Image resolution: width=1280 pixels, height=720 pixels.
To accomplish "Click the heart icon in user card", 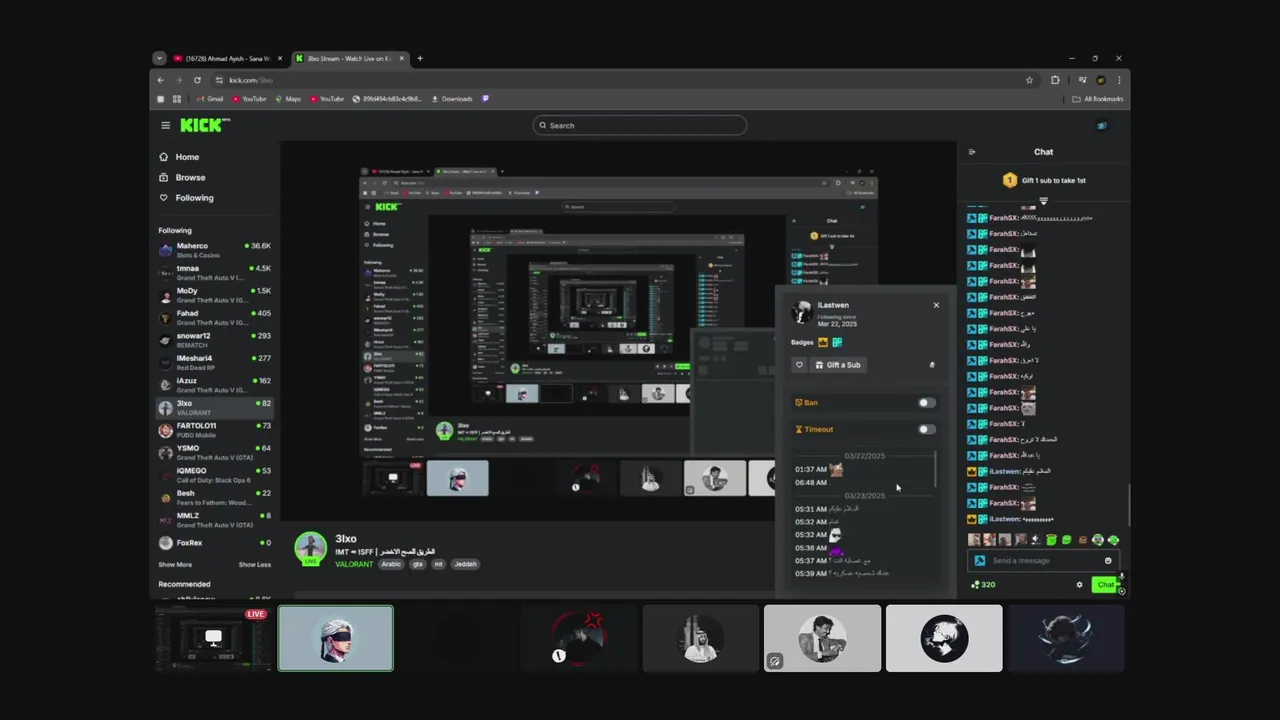I will [x=799, y=365].
